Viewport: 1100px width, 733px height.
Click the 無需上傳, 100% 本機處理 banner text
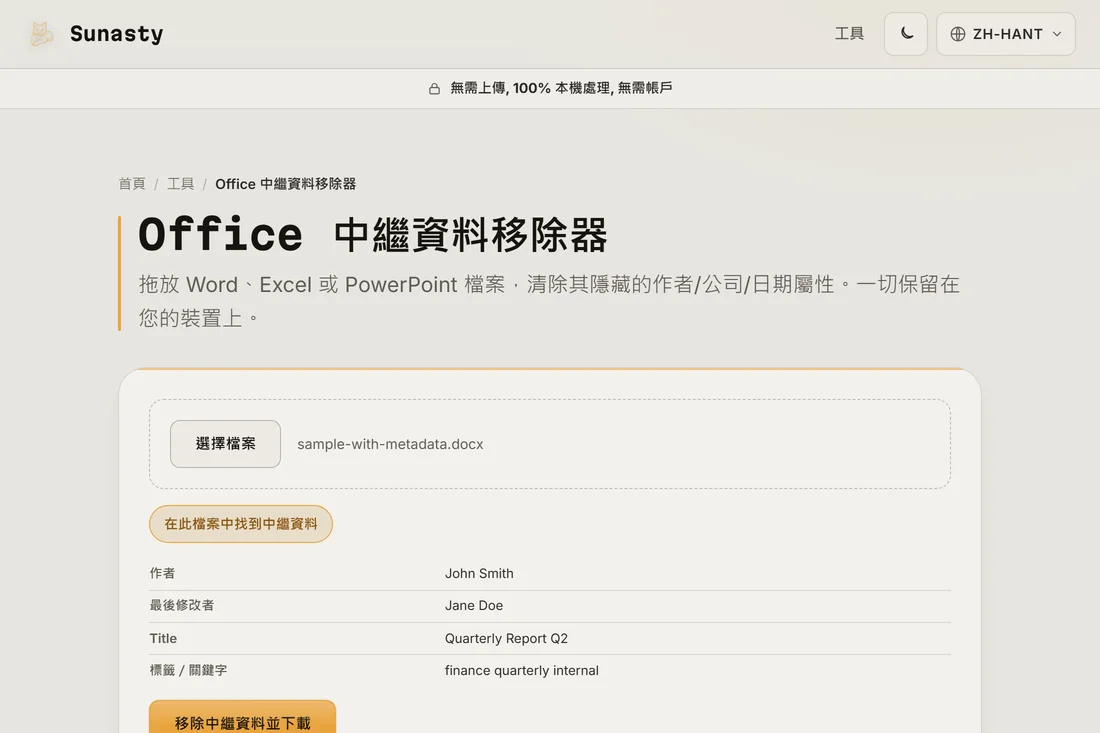[561, 88]
